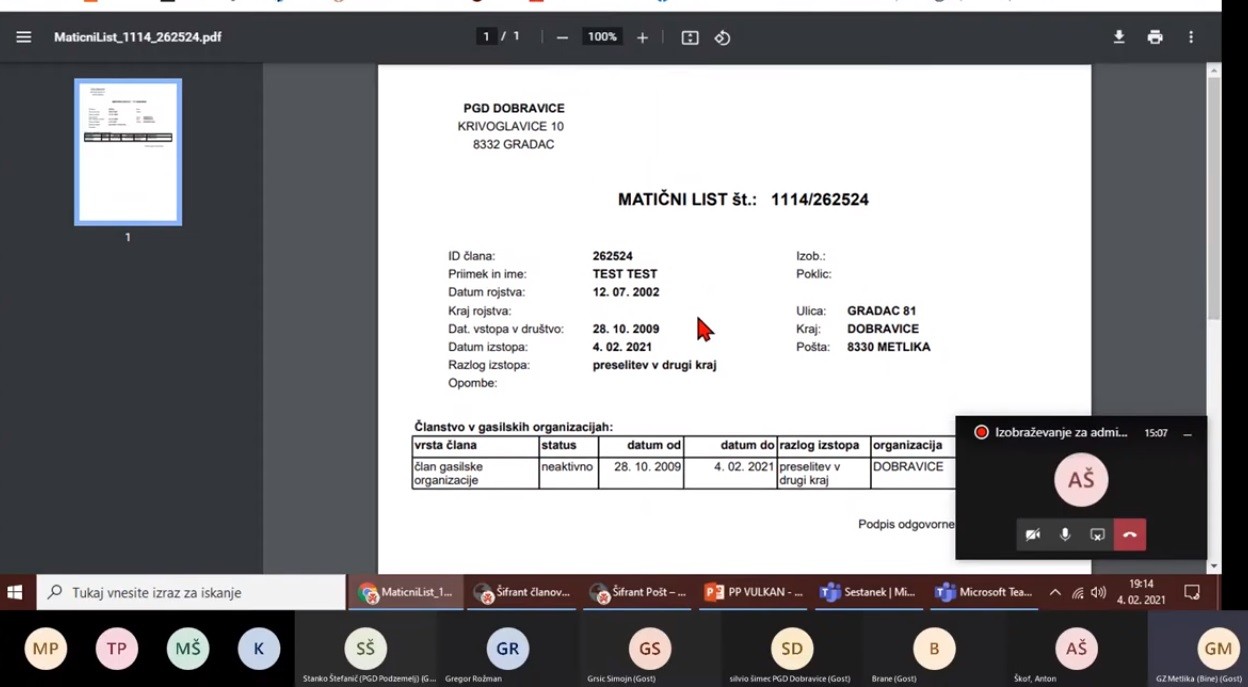Image resolution: width=1248 pixels, height=687 pixels.
Task: Mute the microphone in the Teams call
Action: point(1065,535)
